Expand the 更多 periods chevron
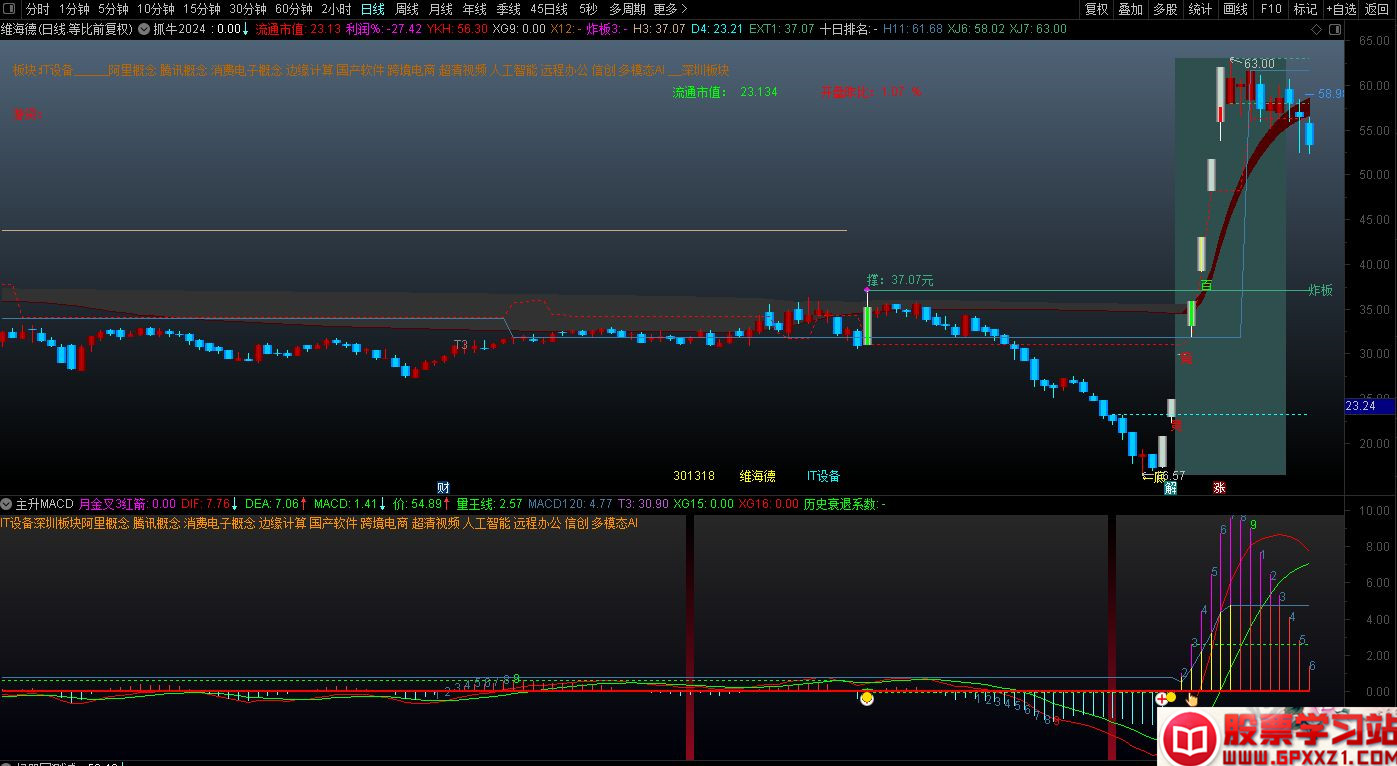Image resolution: width=1397 pixels, height=766 pixels. (684, 9)
